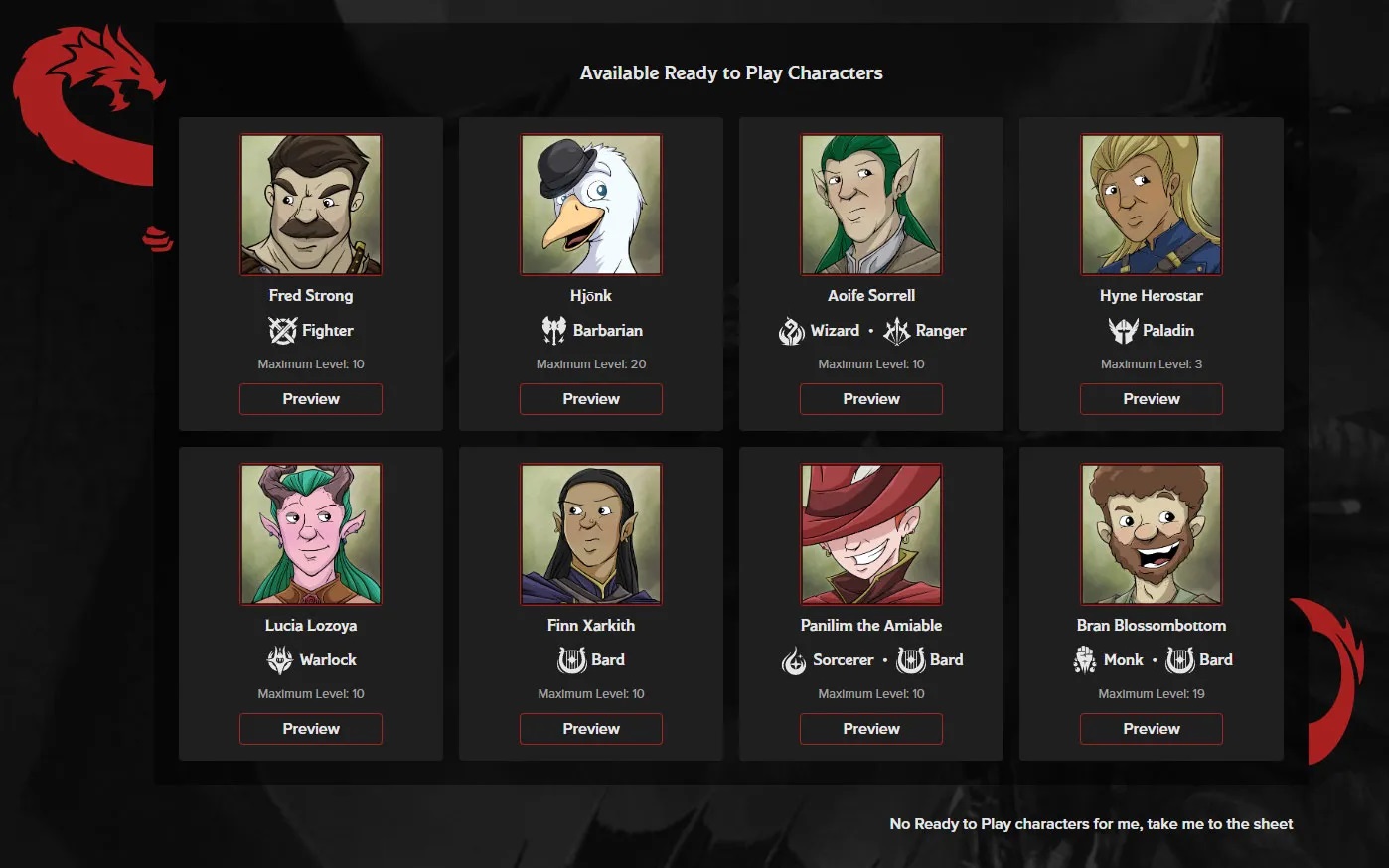Click the Bard lyre icon under Finn Xarkith
The height and width of the screenshot is (868, 1389).
(572, 659)
